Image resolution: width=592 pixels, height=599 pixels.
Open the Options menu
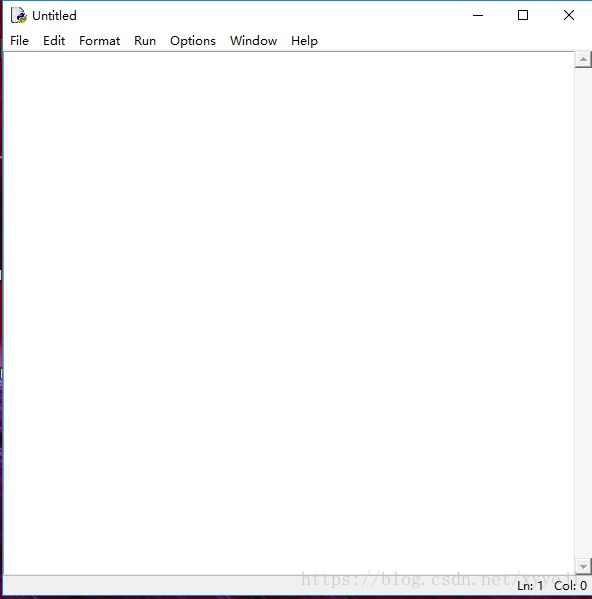click(x=193, y=40)
